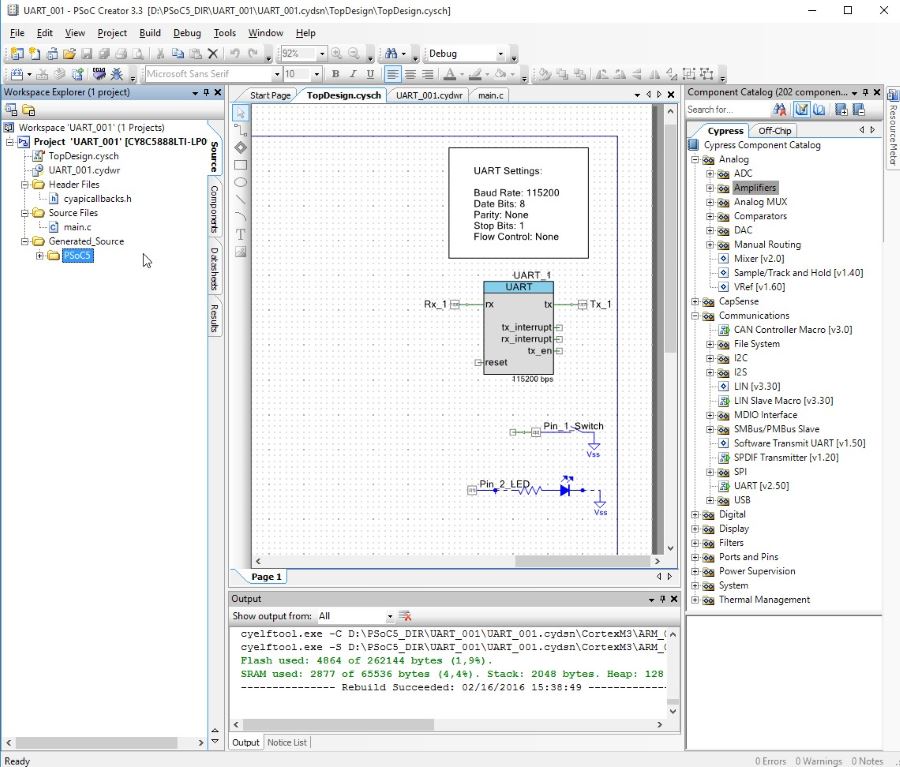
Task: Open the Debug menu
Action: pos(187,33)
